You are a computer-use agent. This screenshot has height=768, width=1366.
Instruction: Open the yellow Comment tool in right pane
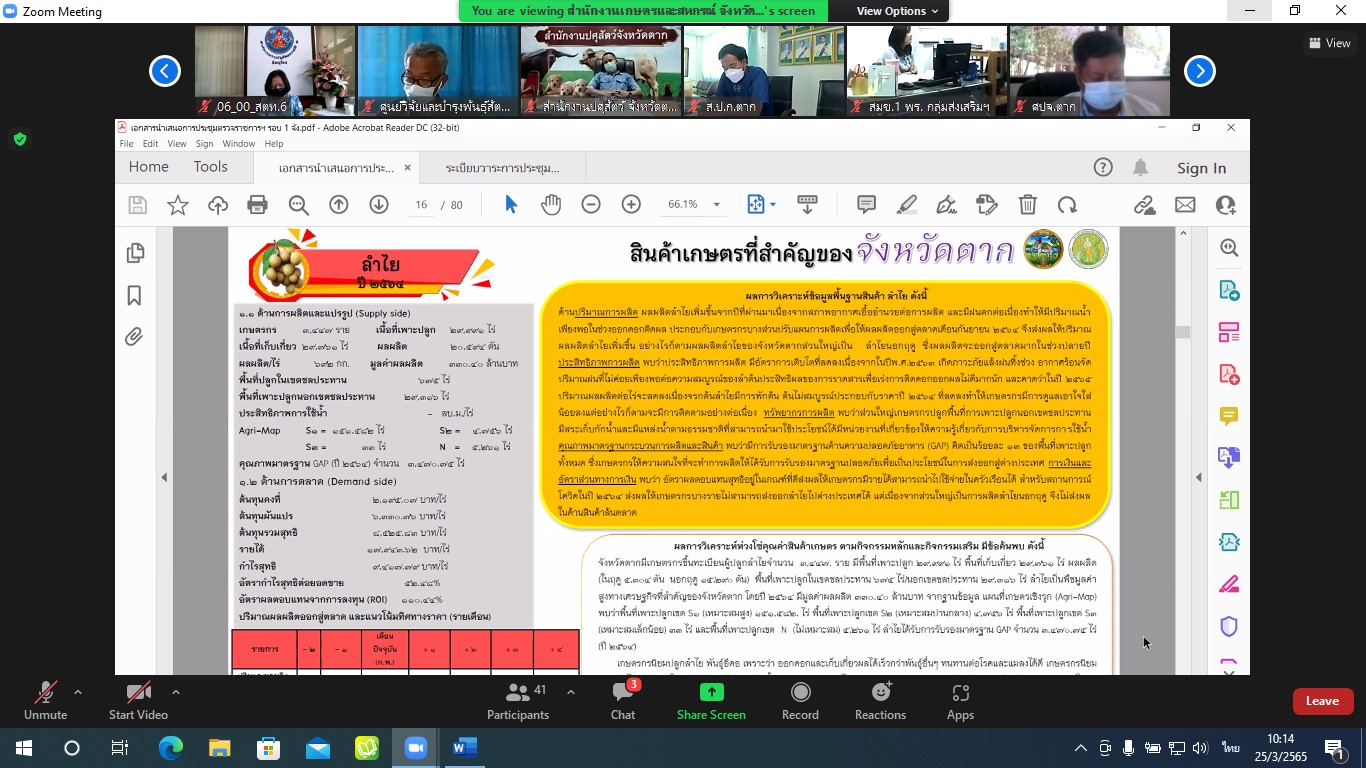[x=1229, y=416]
